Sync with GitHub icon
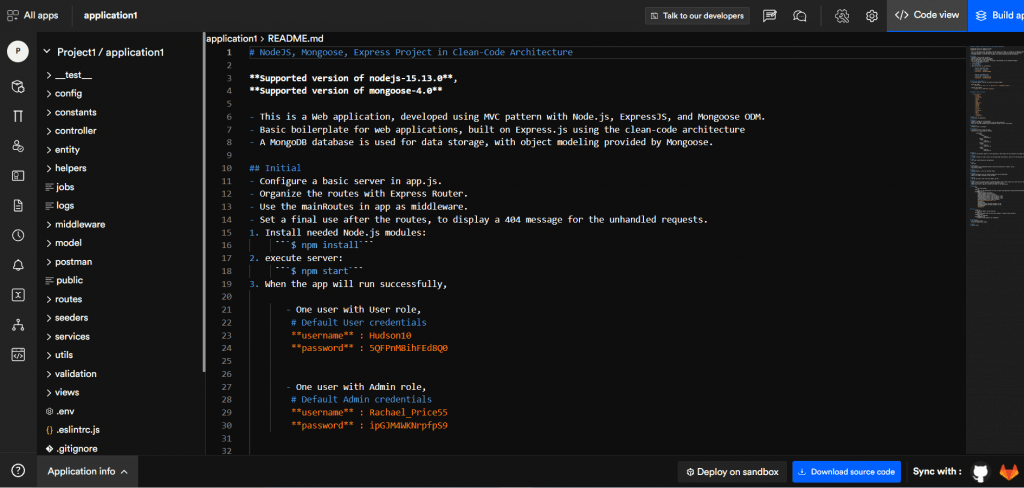Screen dimensions: 1024x488 [980, 472]
